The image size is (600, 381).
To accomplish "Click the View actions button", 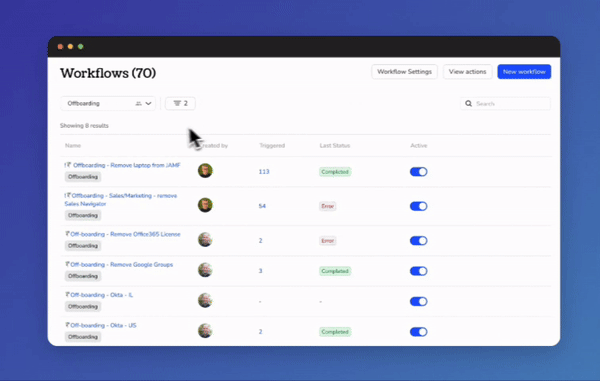I will (x=467, y=72).
